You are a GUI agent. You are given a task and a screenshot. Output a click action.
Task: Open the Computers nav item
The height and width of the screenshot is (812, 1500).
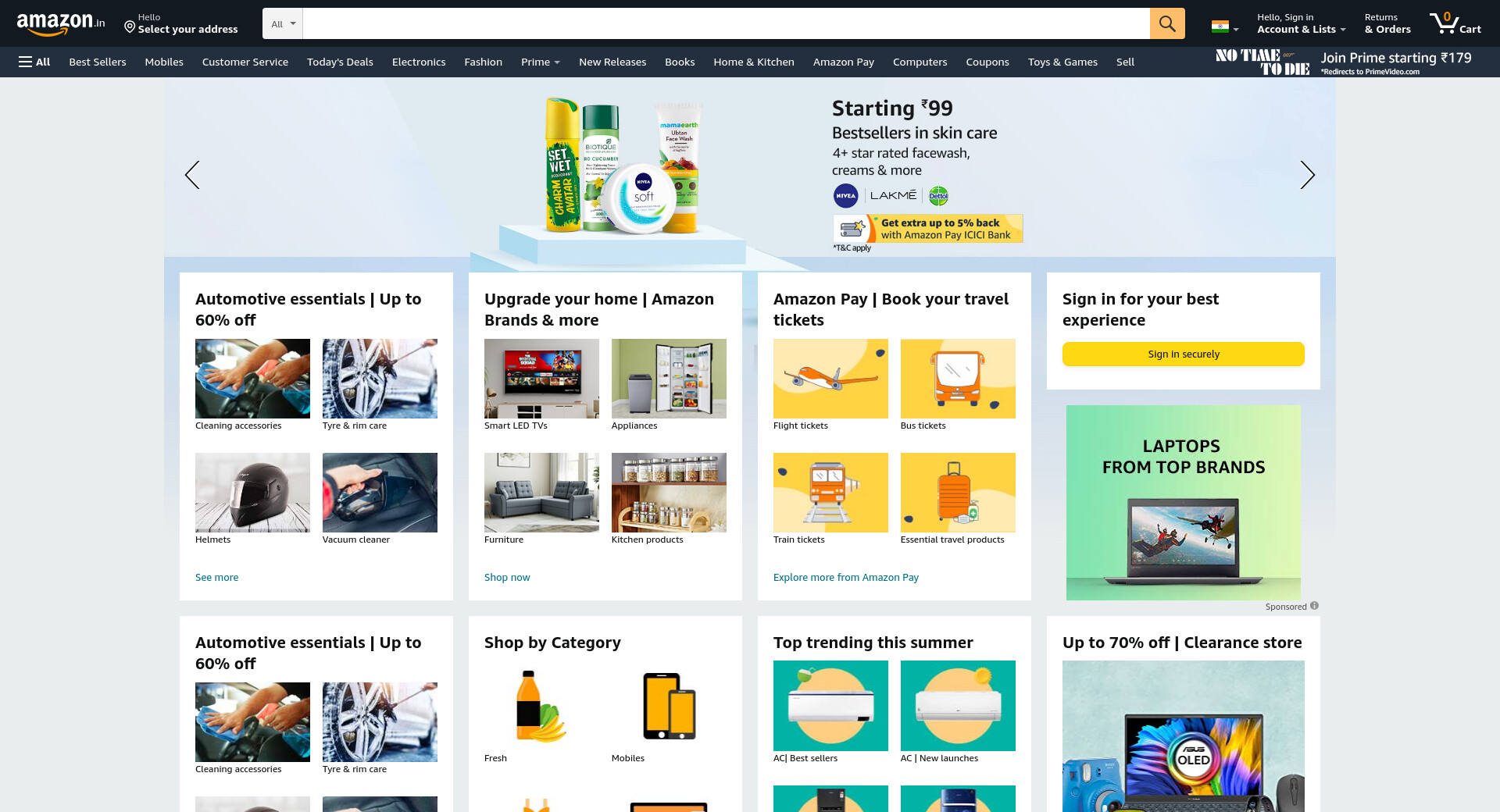coord(920,62)
